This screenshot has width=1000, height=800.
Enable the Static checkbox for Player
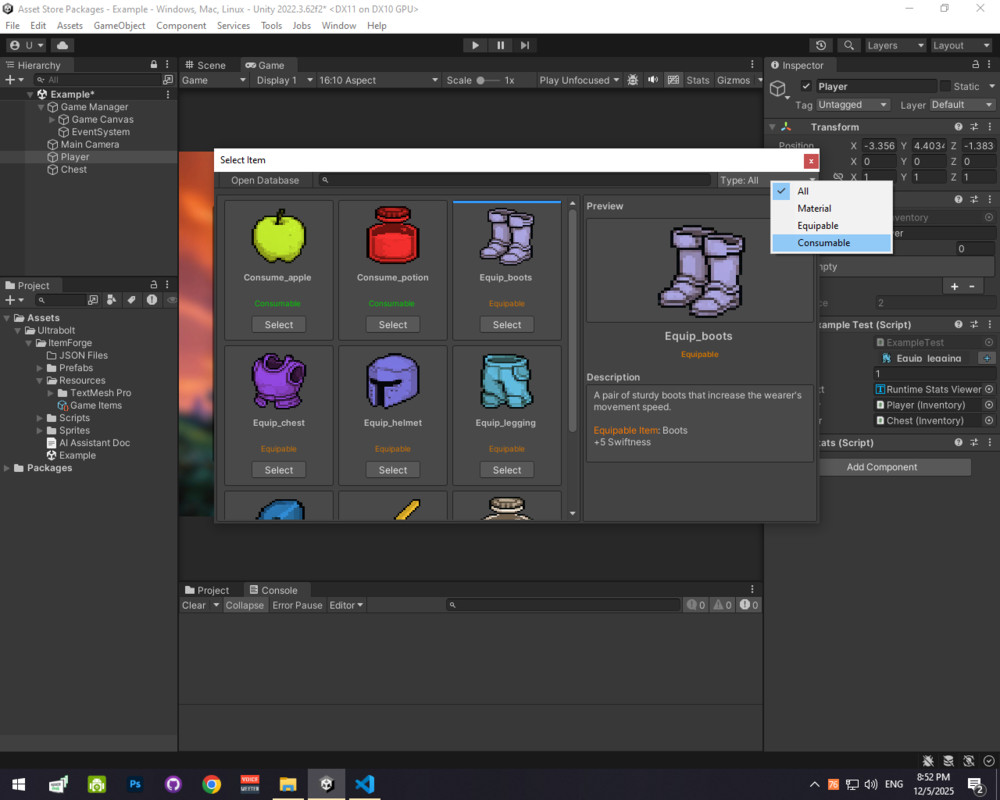944,86
